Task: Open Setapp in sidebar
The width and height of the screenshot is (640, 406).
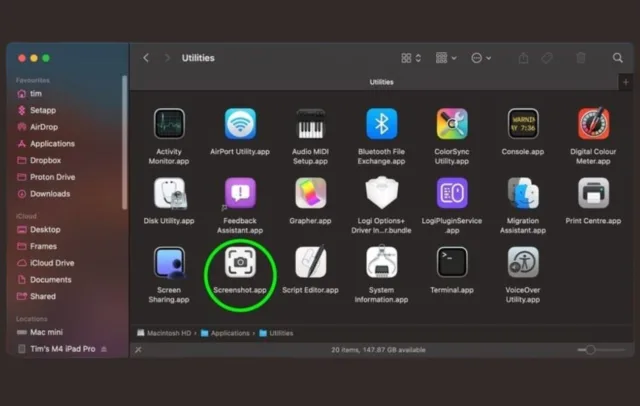Action: 42,110
